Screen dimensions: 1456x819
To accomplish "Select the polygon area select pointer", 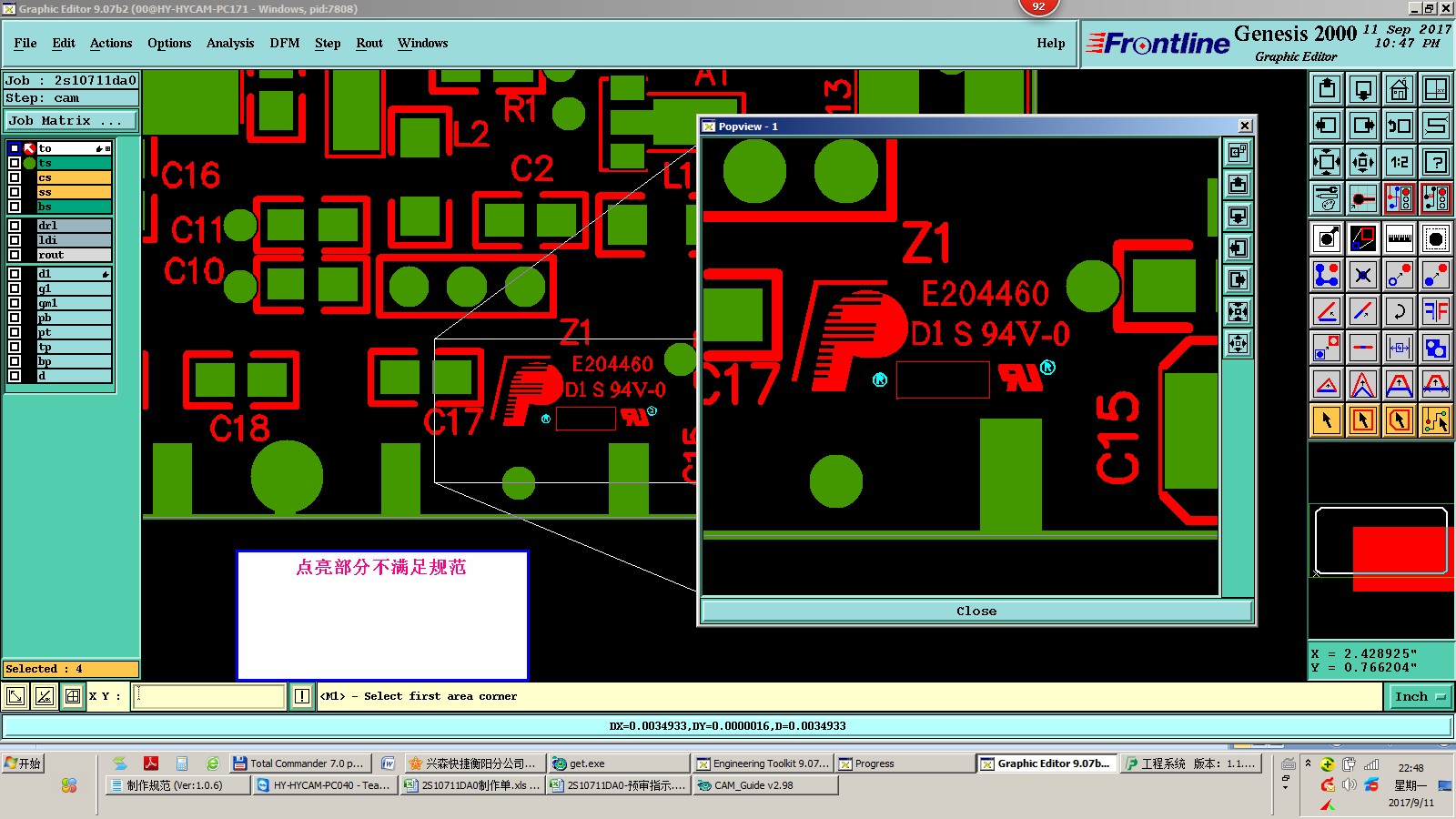I will tap(1400, 420).
